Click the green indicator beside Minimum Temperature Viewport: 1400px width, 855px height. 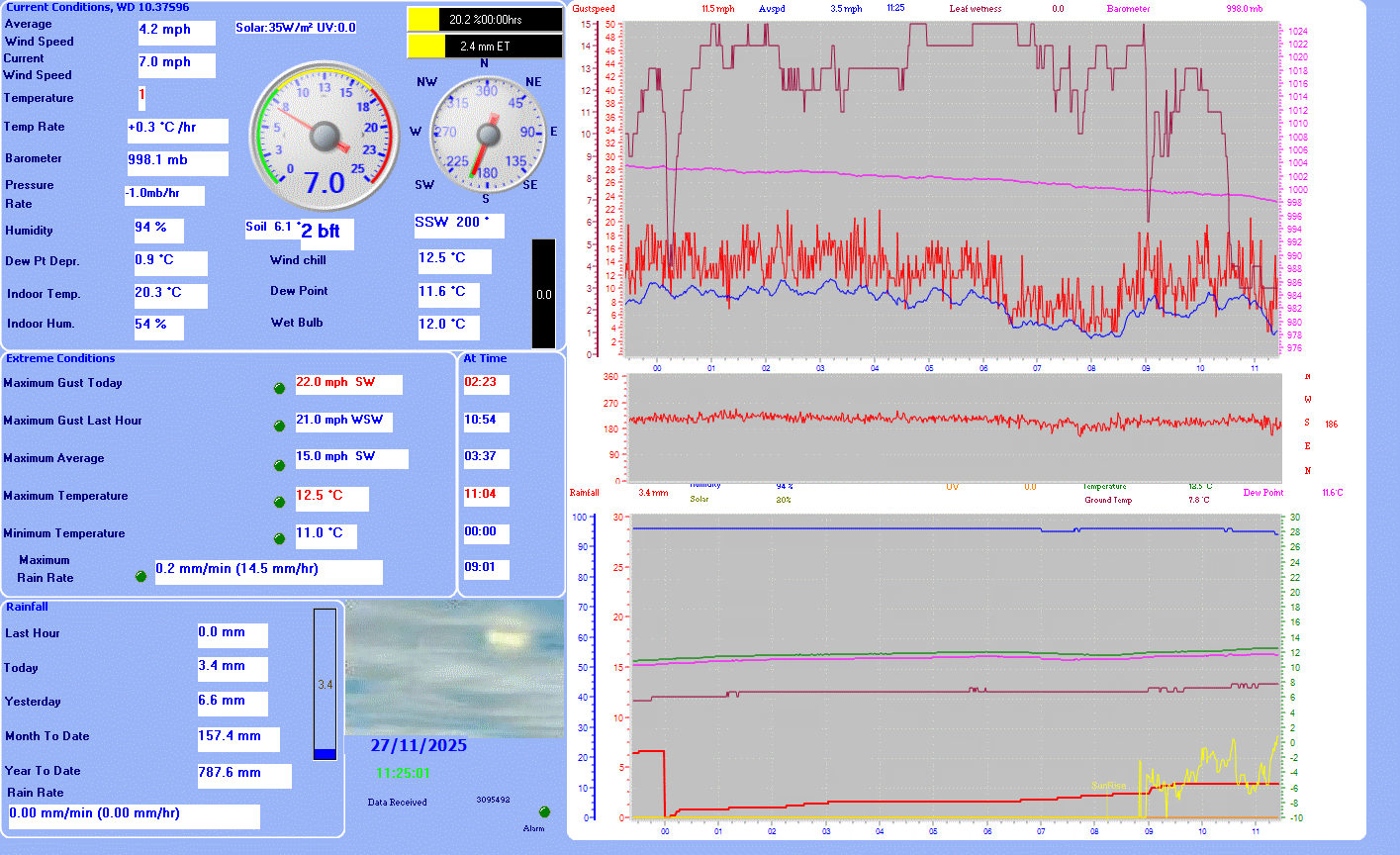coord(279,539)
